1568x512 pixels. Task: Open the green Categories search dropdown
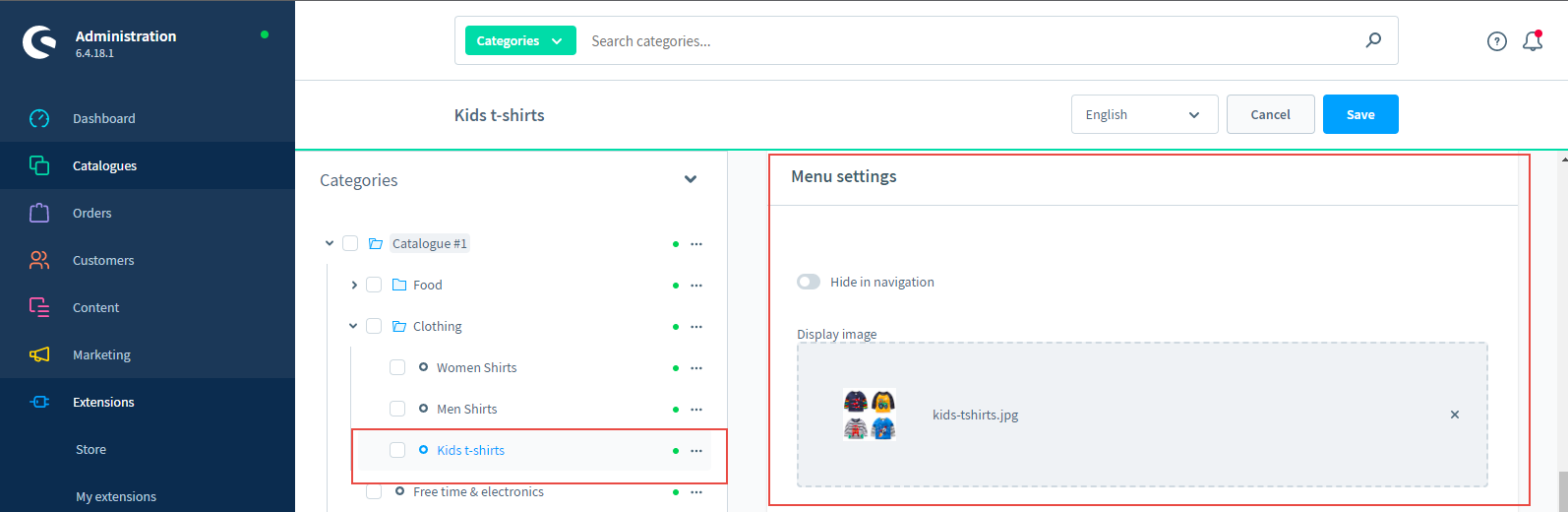tap(520, 40)
